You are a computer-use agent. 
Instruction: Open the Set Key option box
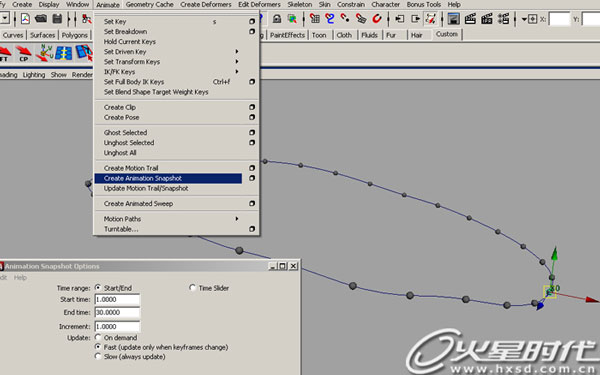click(252, 21)
